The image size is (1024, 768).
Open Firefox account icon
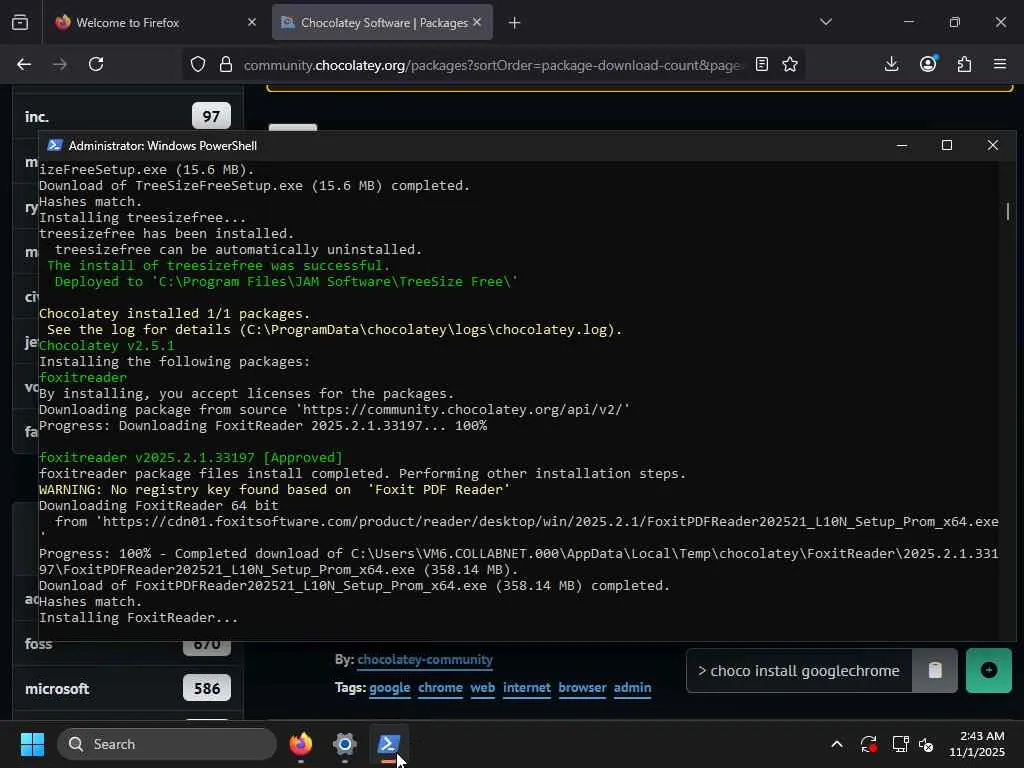click(928, 64)
